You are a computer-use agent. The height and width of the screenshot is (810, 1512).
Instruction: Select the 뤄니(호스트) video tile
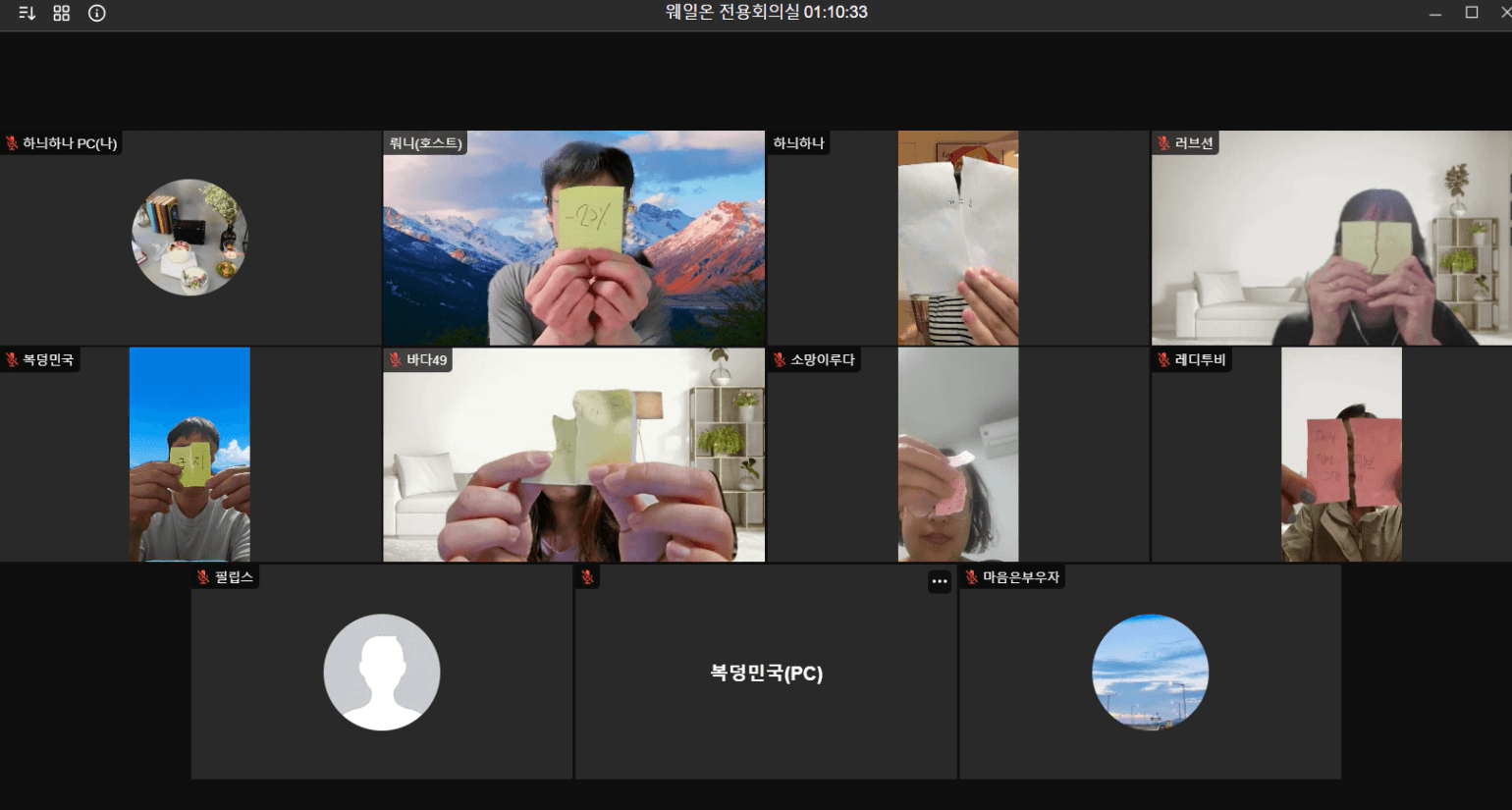click(573, 238)
